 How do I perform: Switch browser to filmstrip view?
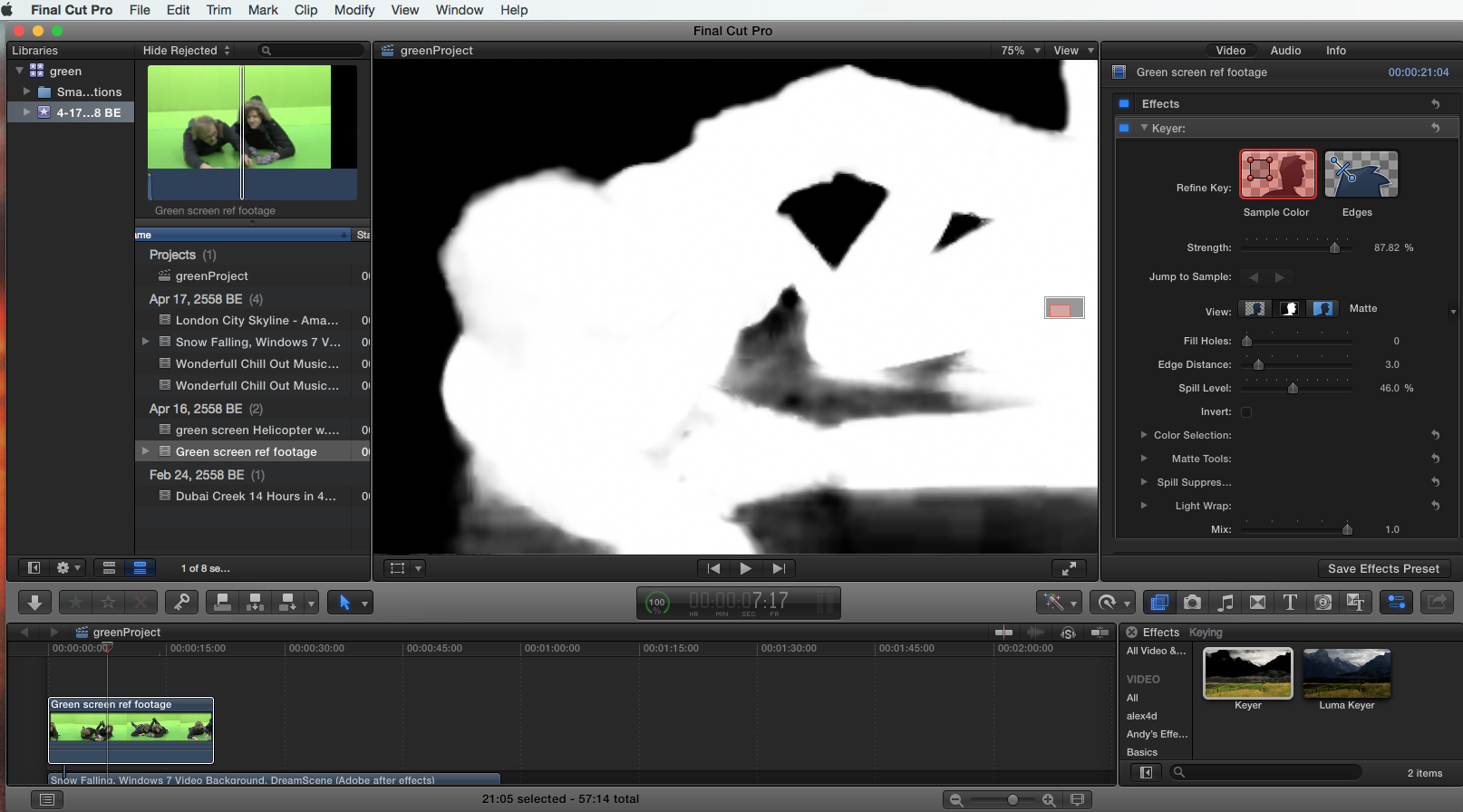[109, 568]
